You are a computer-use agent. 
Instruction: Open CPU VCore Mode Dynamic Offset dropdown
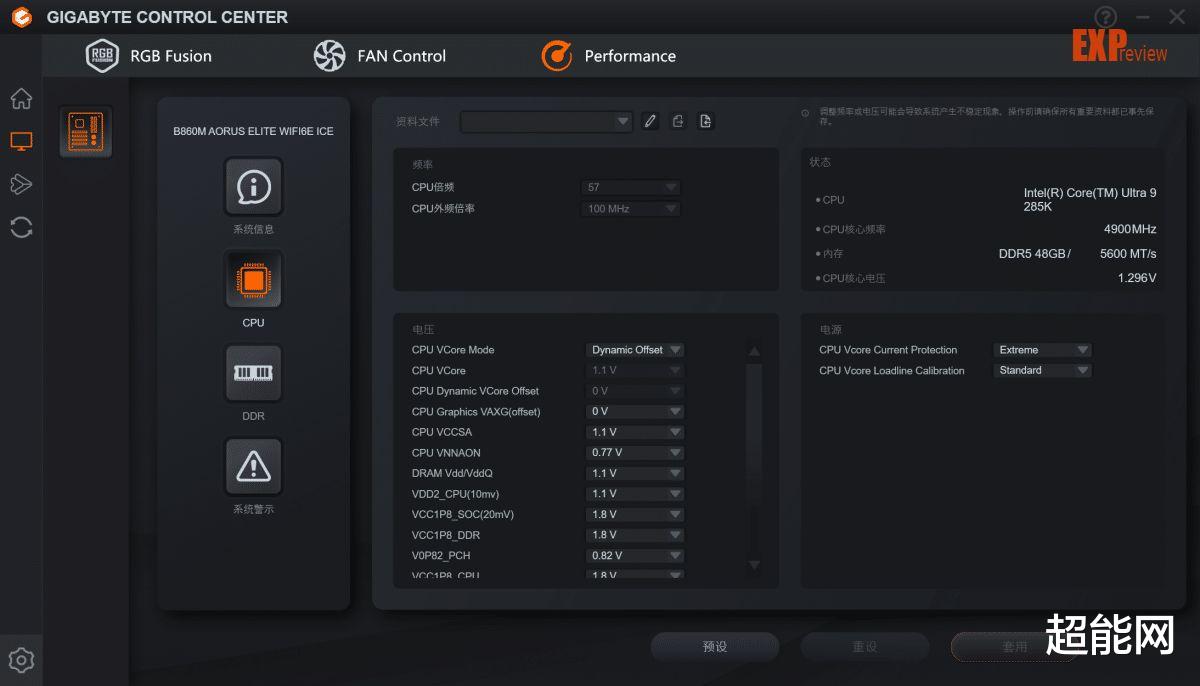click(x=635, y=350)
